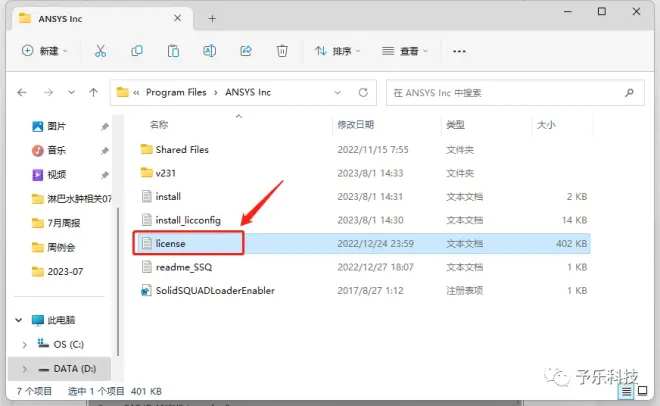Sort by 名称 (Name) column header
The image size is (660, 406).
(159, 125)
